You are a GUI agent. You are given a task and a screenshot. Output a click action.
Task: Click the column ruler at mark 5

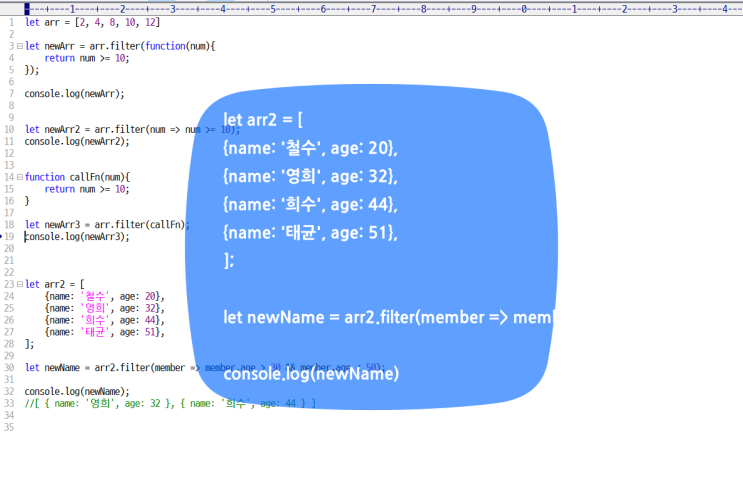coord(271,7)
